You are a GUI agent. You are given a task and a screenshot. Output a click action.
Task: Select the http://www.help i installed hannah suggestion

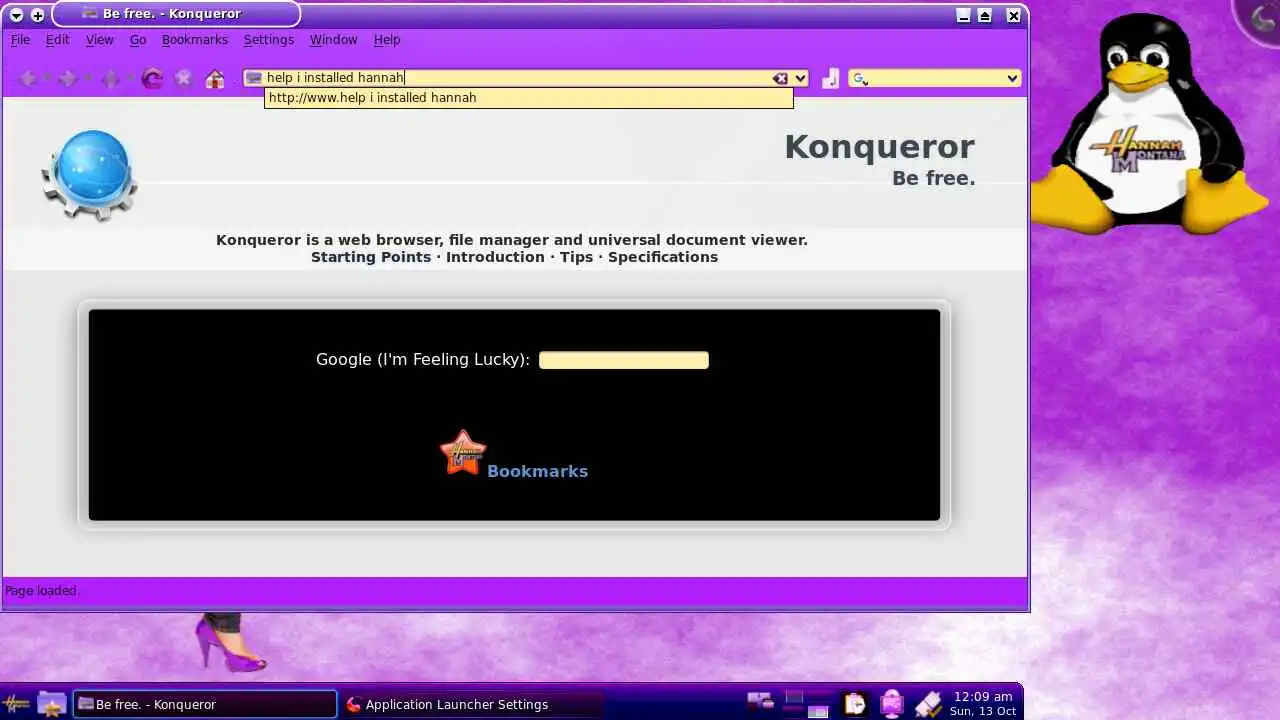coord(528,98)
